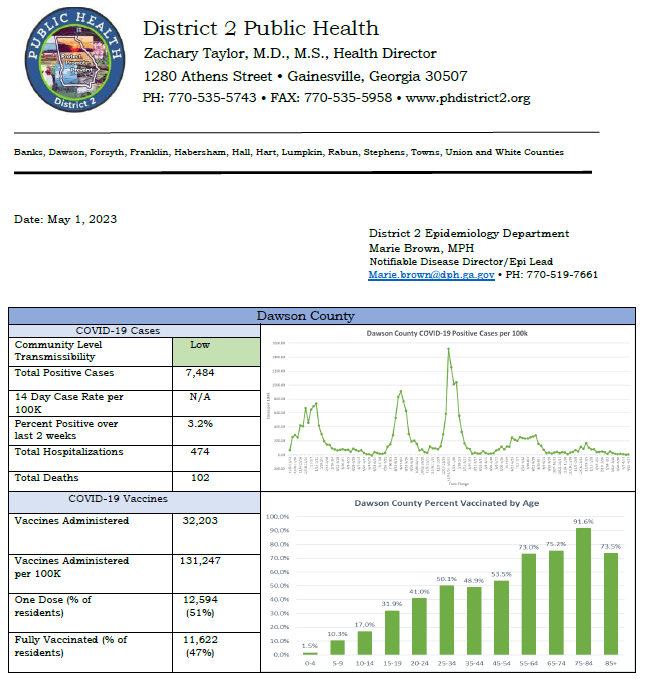Click Total Positive Cases value '7,484'
Viewport: 650px width, 687px height.
click(200, 373)
